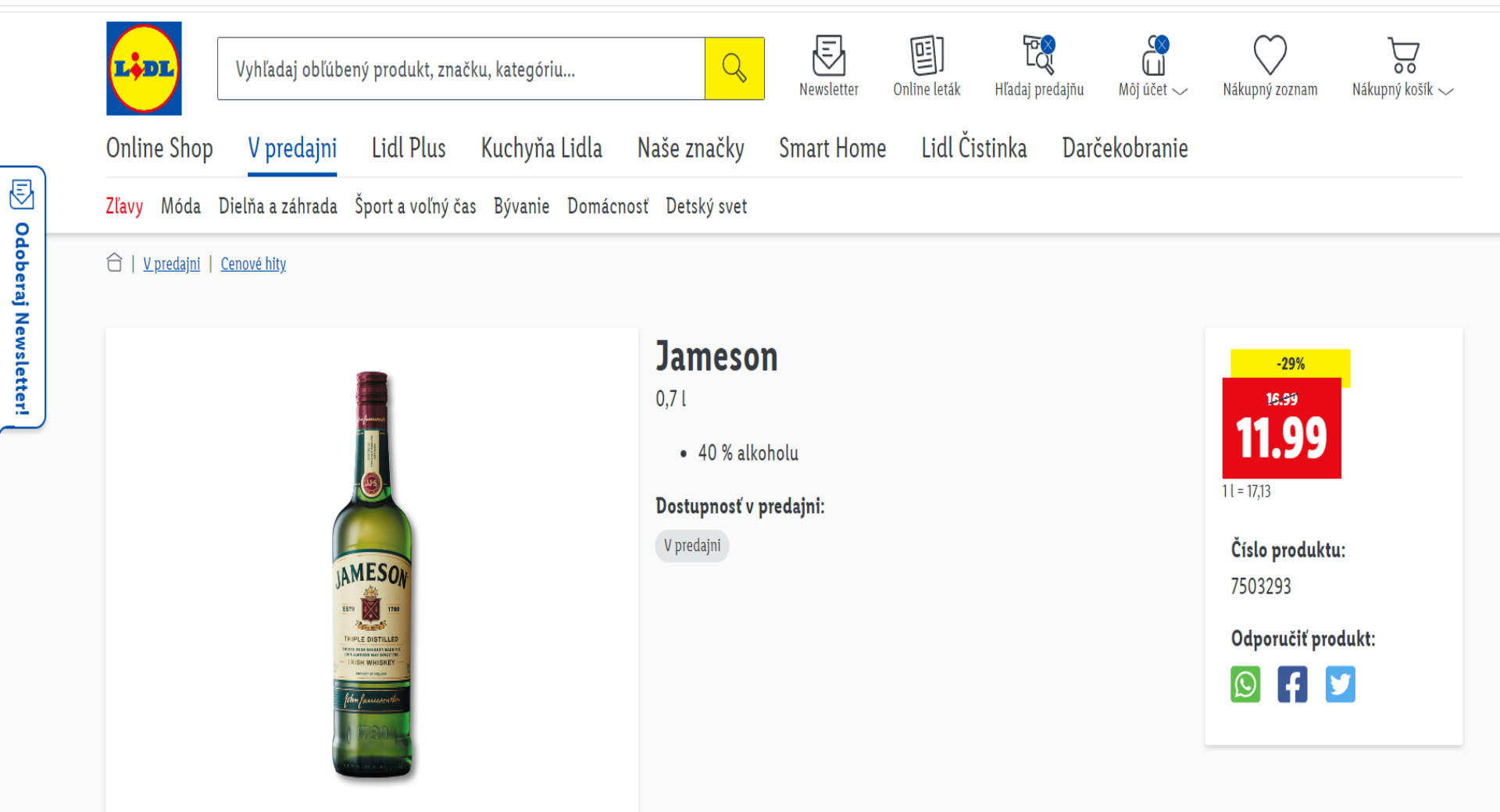
Task: Share product on Twitter icon
Action: click(x=1340, y=685)
